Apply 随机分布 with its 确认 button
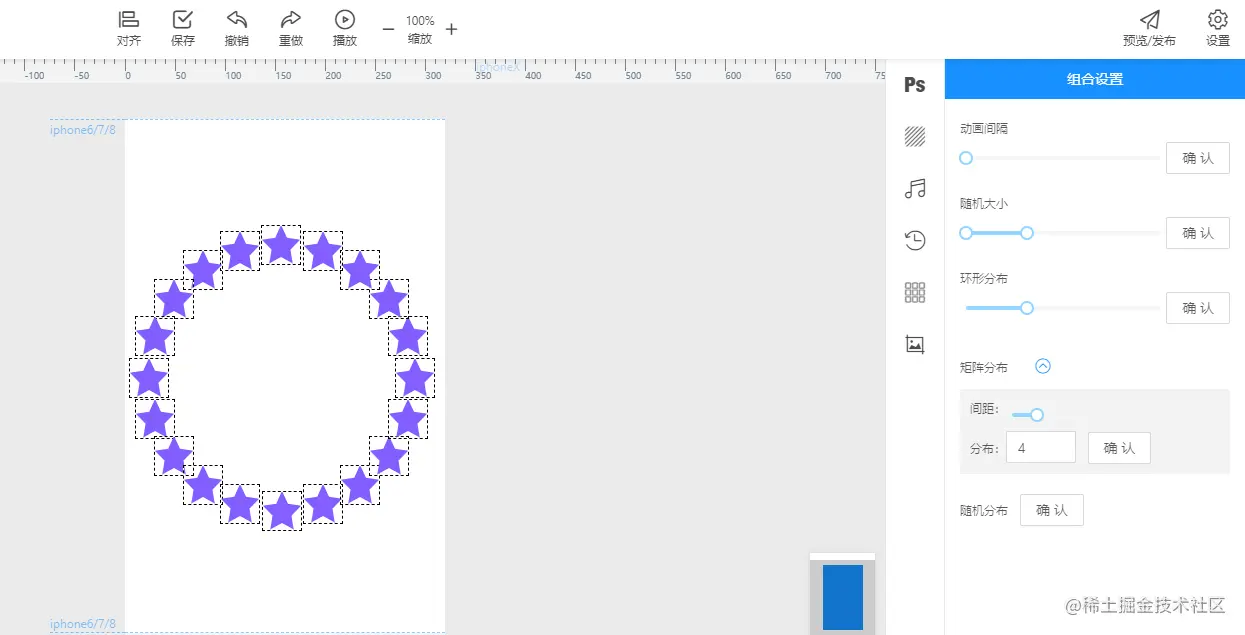The width and height of the screenshot is (1245, 635). point(1051,510)
